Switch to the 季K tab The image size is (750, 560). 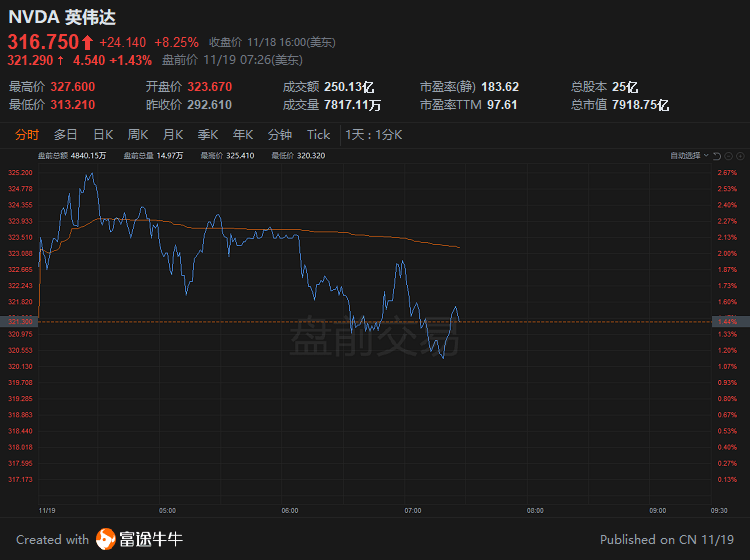click(x=208, y=135)
